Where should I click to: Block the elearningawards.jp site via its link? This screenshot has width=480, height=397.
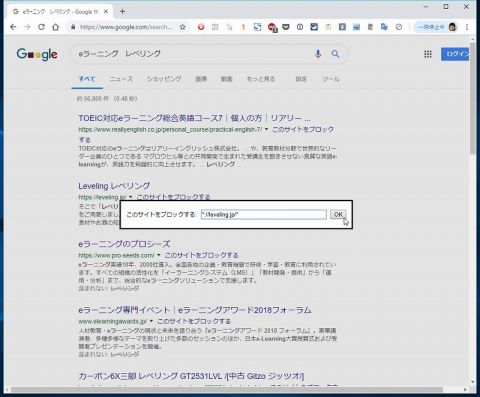coord(194,321)
